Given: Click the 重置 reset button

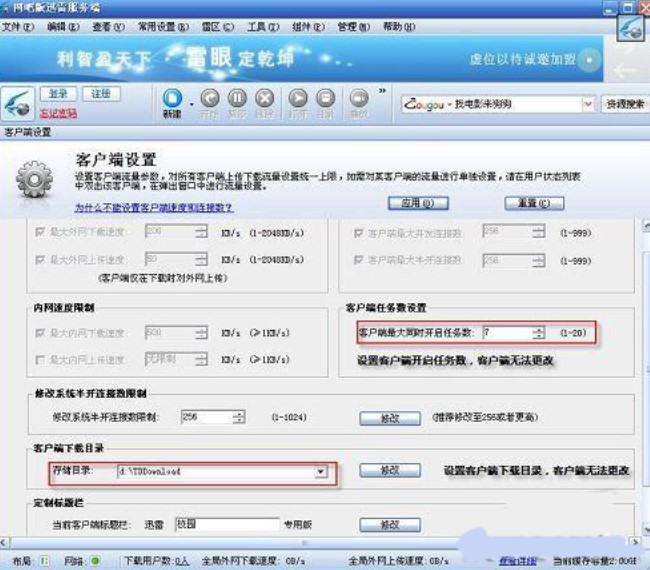Looking at the screenshot, I should coord(534,203).
